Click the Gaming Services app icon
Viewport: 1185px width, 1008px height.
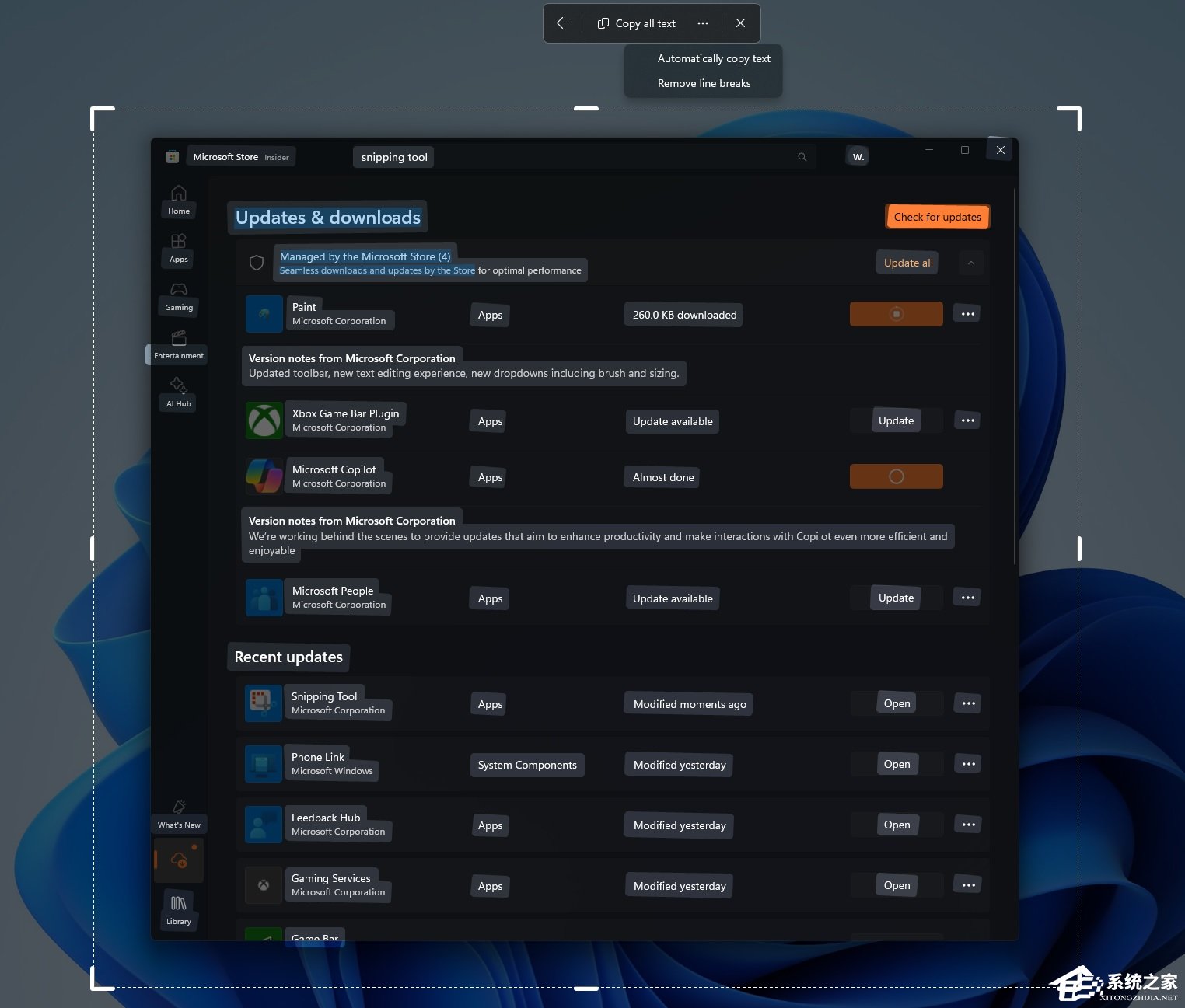[x=264, y=885]
